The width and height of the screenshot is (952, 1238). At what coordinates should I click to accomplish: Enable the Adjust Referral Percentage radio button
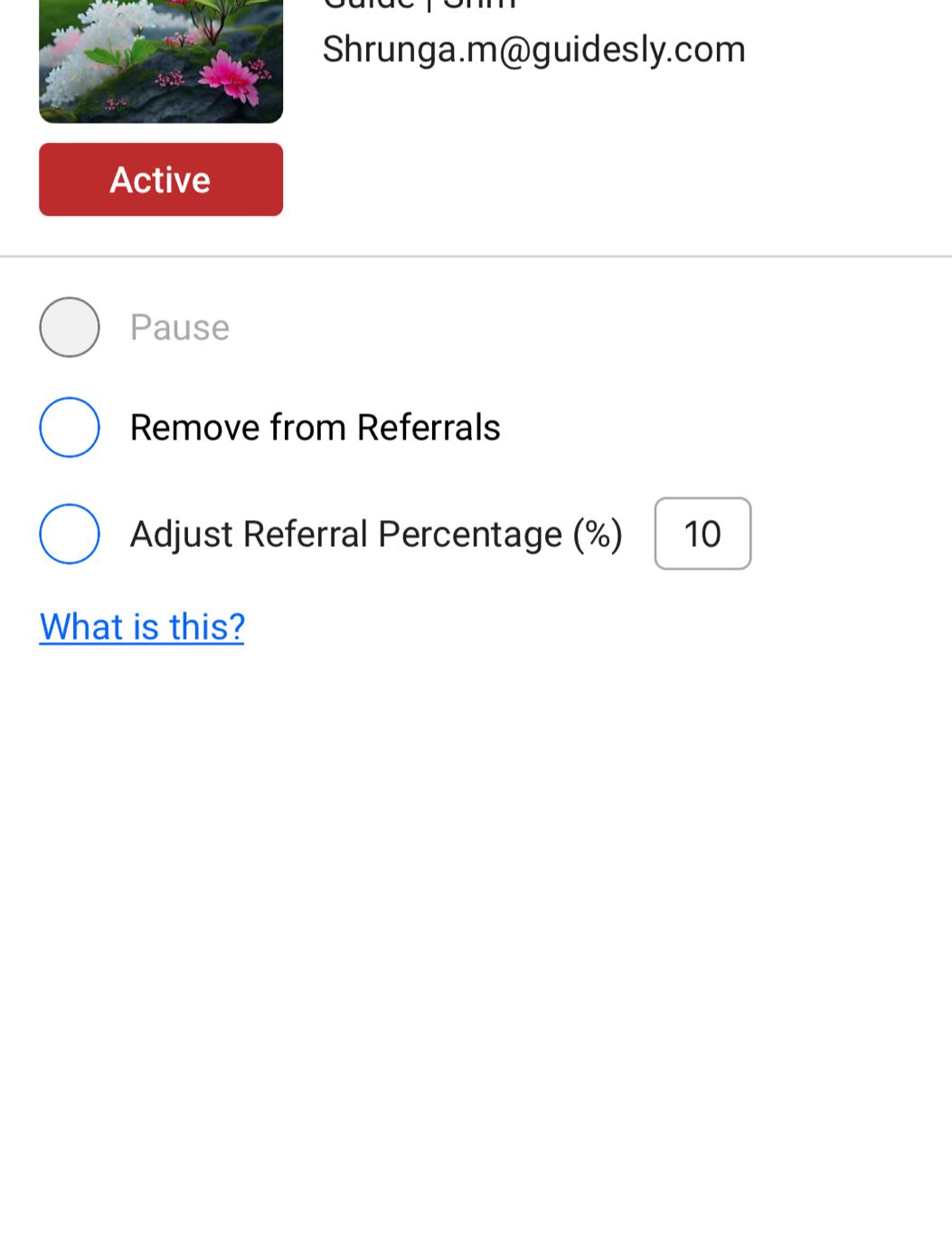[x=70, y=534]
